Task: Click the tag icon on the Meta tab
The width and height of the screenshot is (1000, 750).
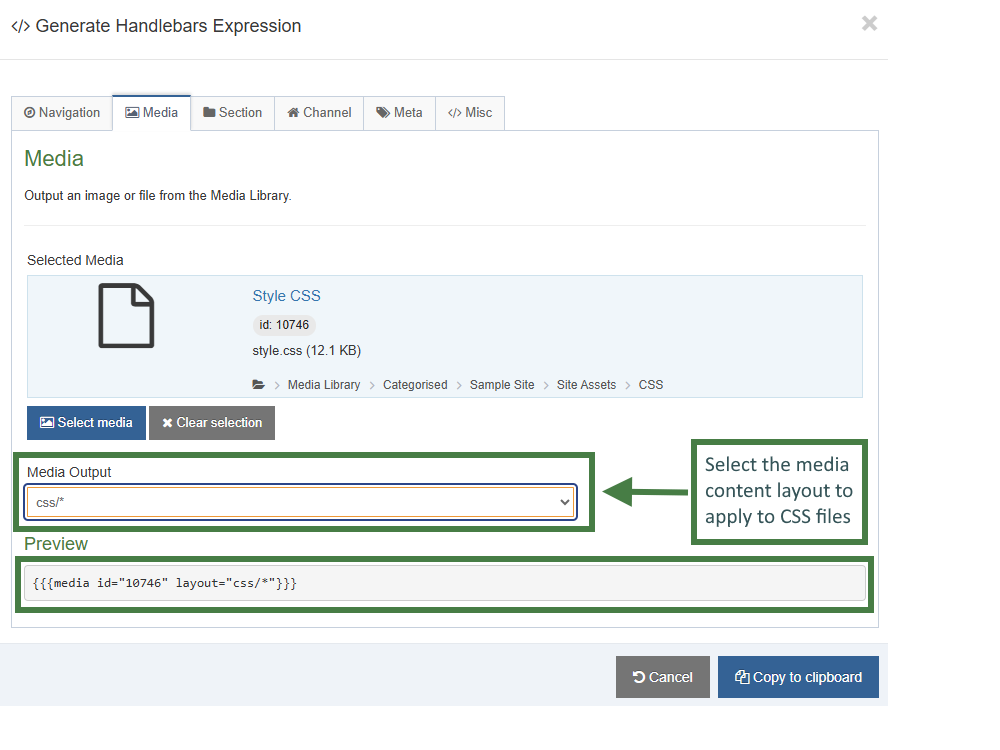Action: (381, 113)
